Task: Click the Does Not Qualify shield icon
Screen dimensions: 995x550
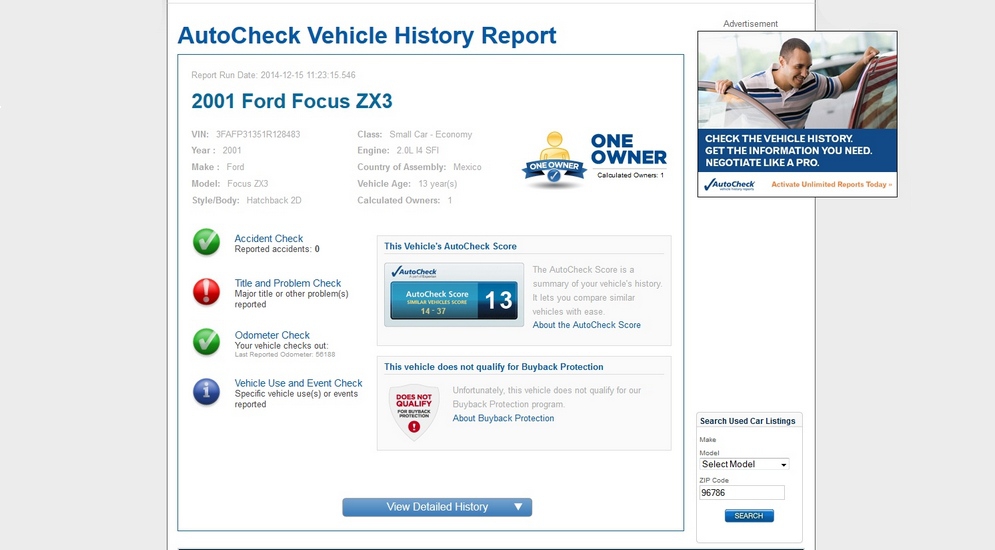Action: click(x=414, y=412)
